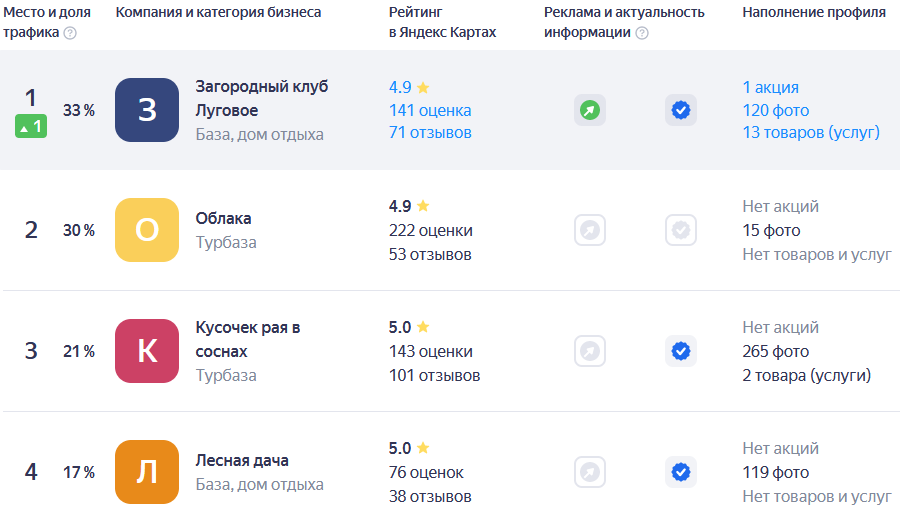This screenshot has height=520, width=900.
Task: Select the blue З company logo
Action: pos(147,110)
